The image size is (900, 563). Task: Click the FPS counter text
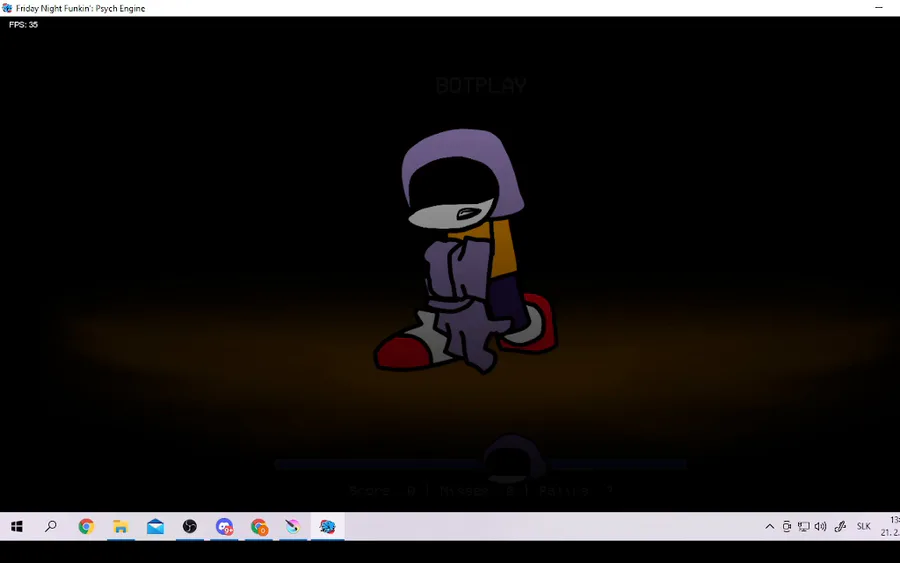pyautogui.click(x=23, y=25)
